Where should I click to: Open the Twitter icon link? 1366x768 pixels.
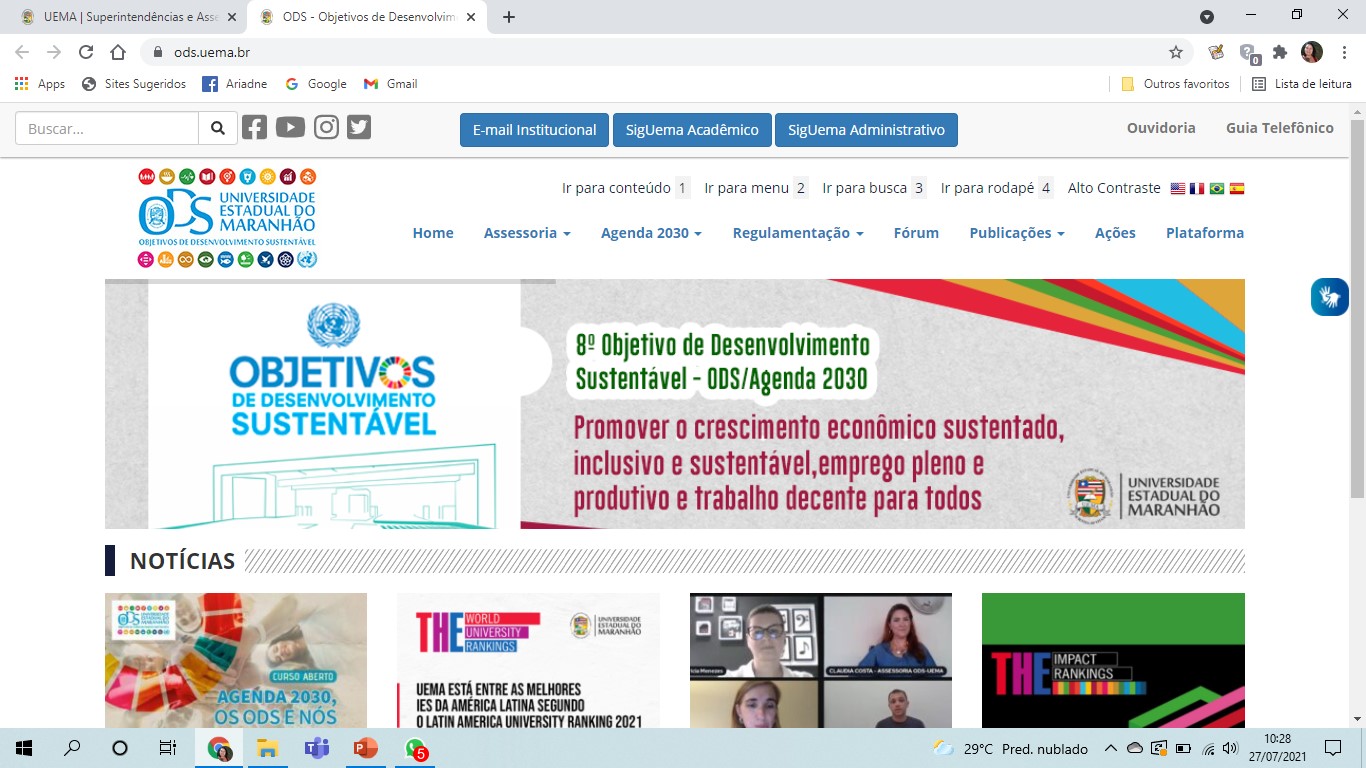coord(359,128)
